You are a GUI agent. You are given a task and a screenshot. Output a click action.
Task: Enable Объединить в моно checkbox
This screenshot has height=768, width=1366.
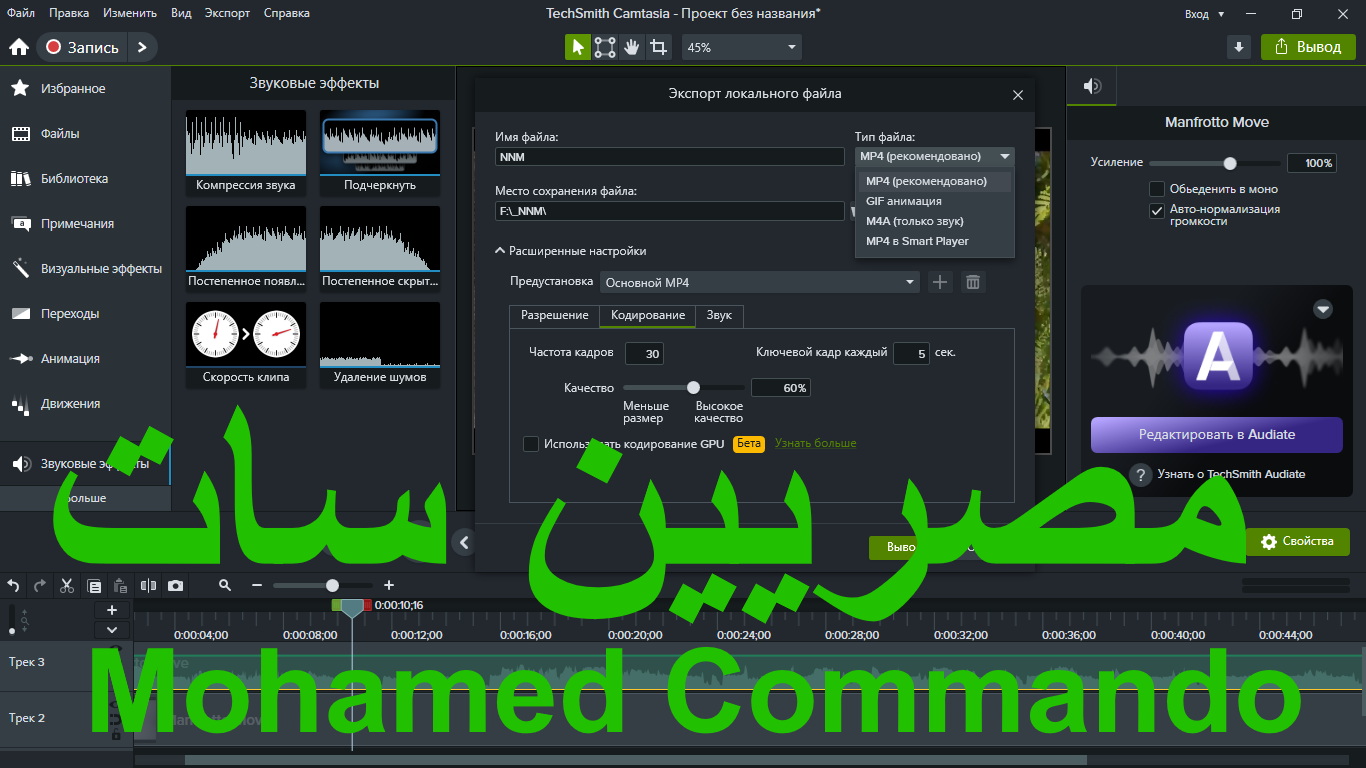pos(1157,189)
